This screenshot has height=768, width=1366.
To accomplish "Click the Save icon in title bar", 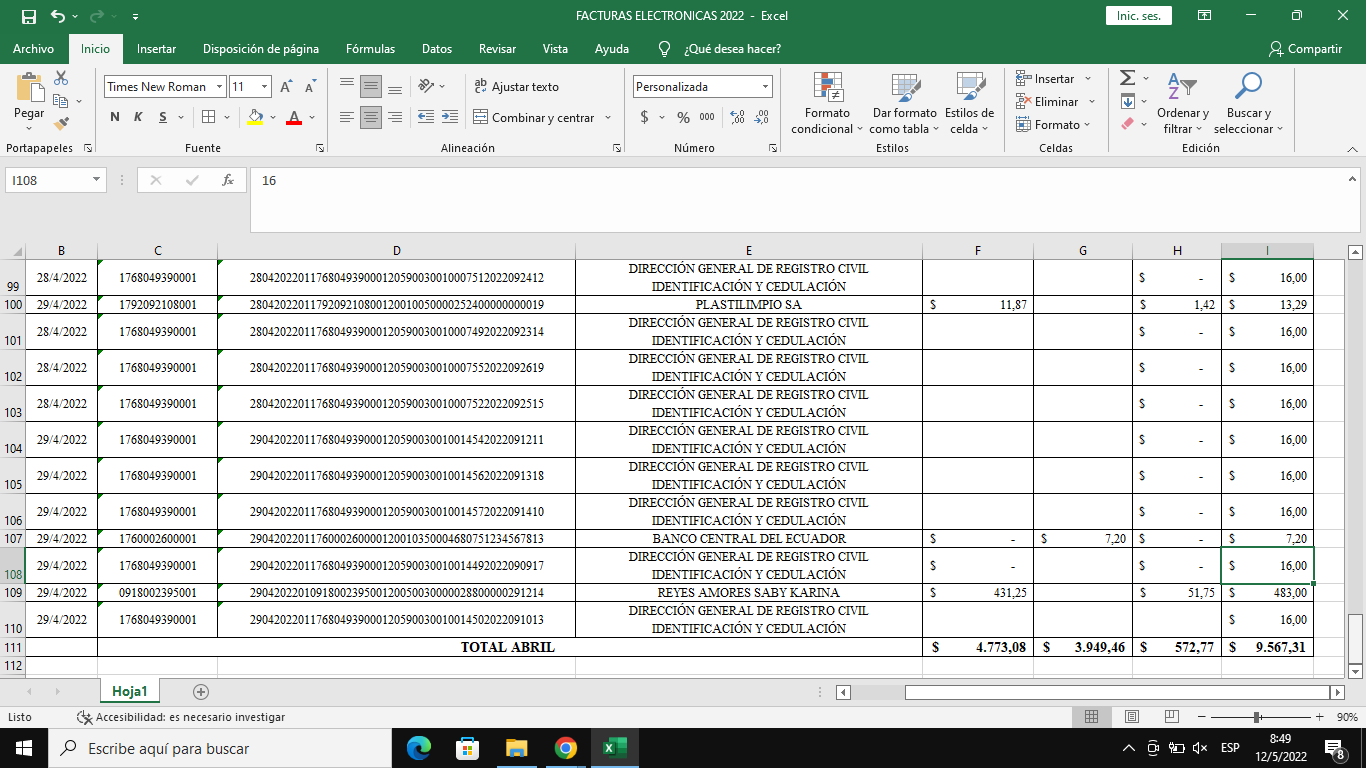I will pos(28,16).
